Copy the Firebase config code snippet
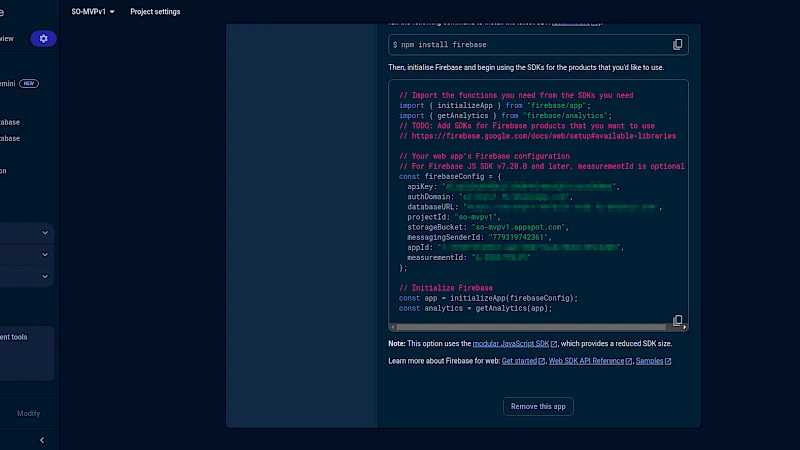Image resolution: width=800 pixels, height=450 pixels. [677, 320]
